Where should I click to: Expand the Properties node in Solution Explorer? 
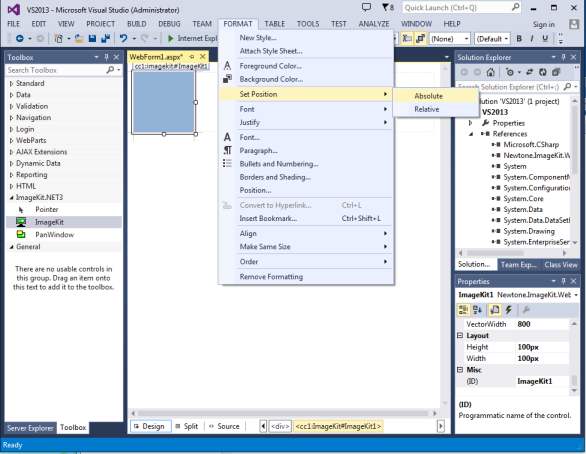471,123
